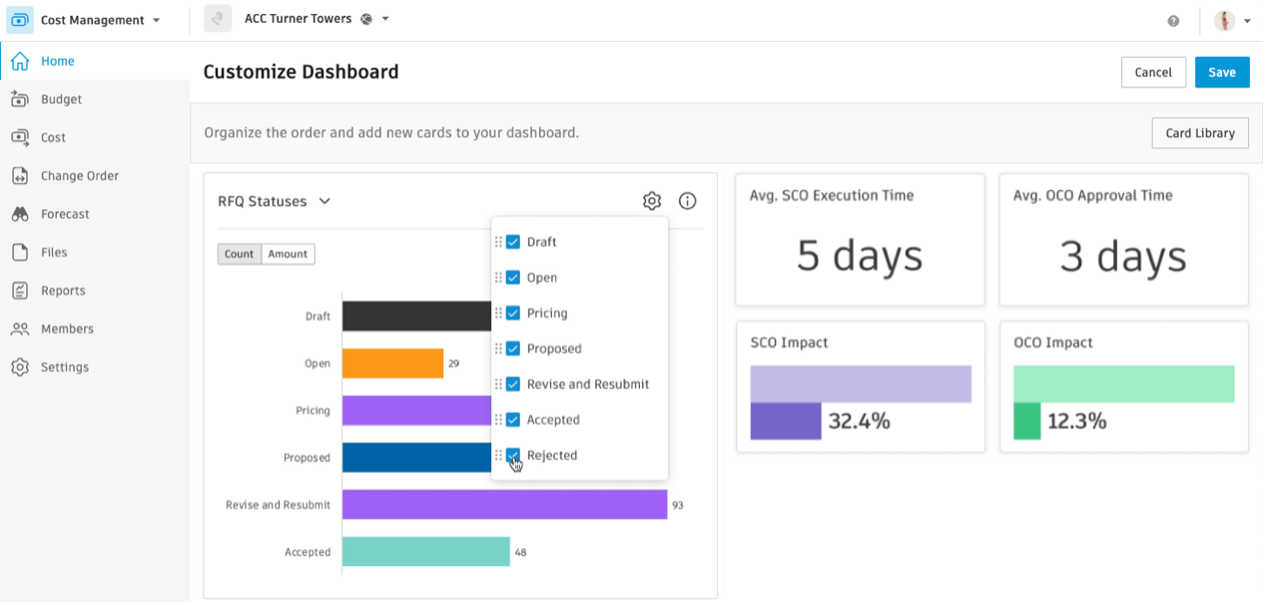Open the user account dropdown arrow
The width and height of the screenshot is (1265, 605).
[x=1247, y=20]
